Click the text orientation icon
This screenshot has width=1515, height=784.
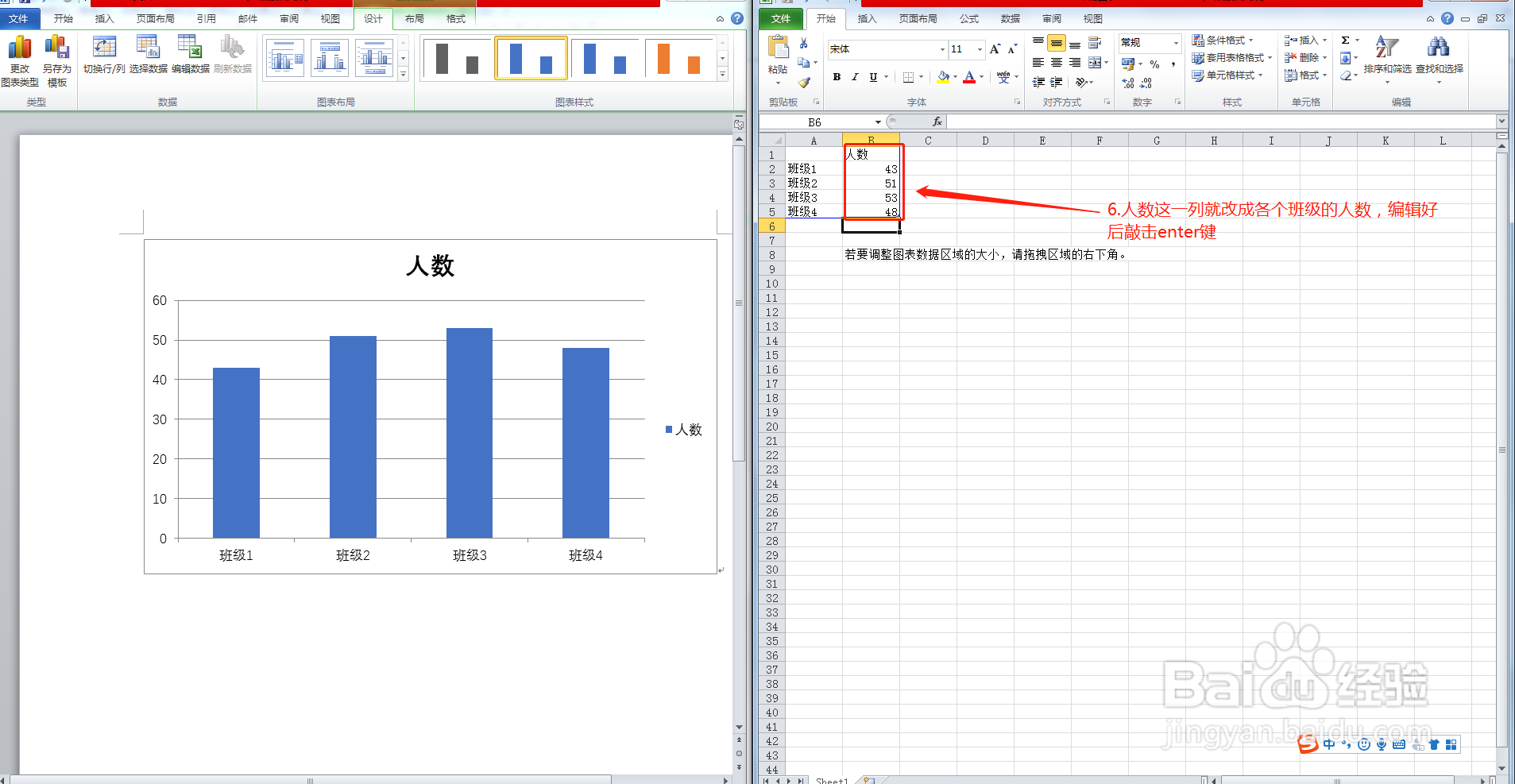[x=1081, y=82]
